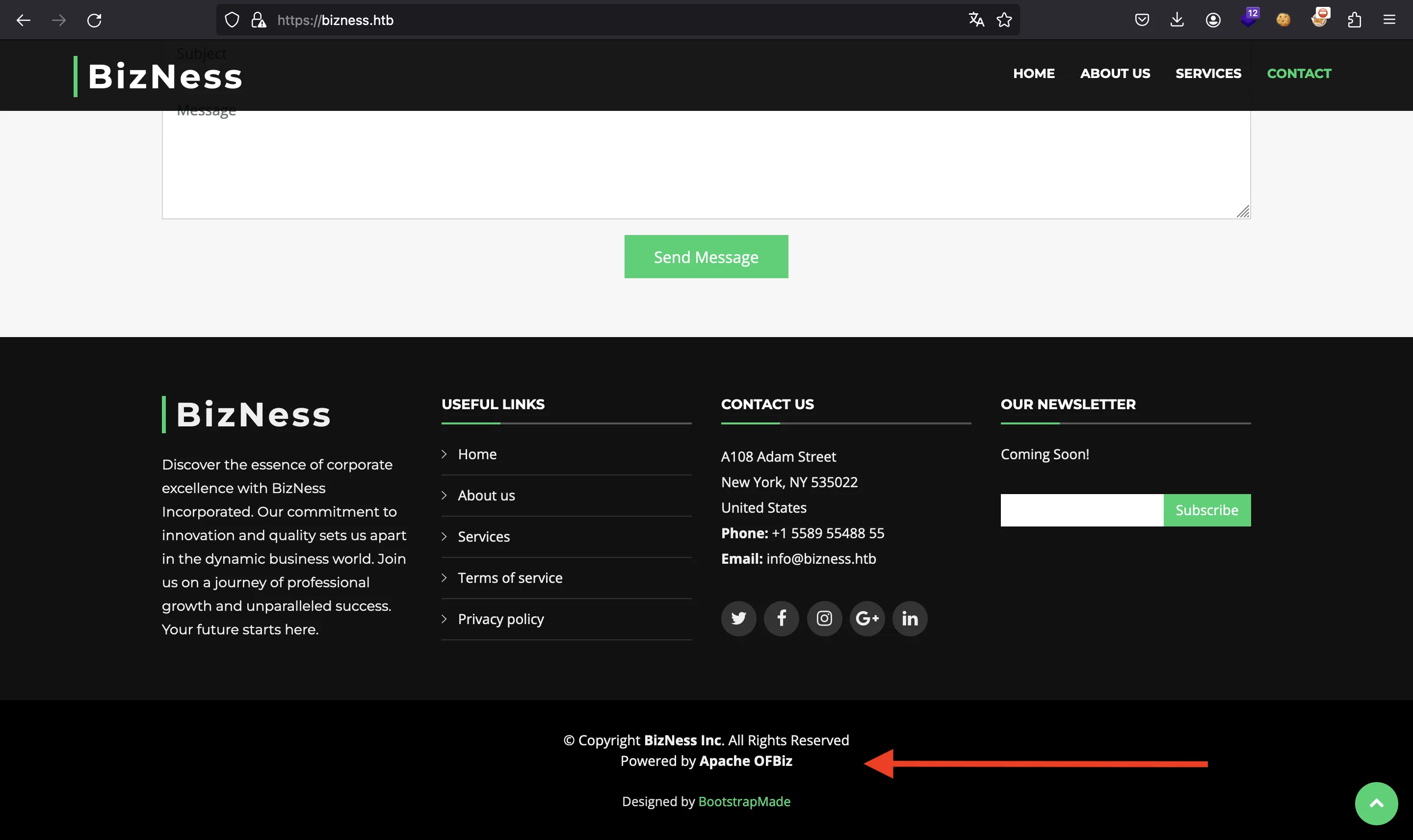Open the Instagram social icon

824,618
